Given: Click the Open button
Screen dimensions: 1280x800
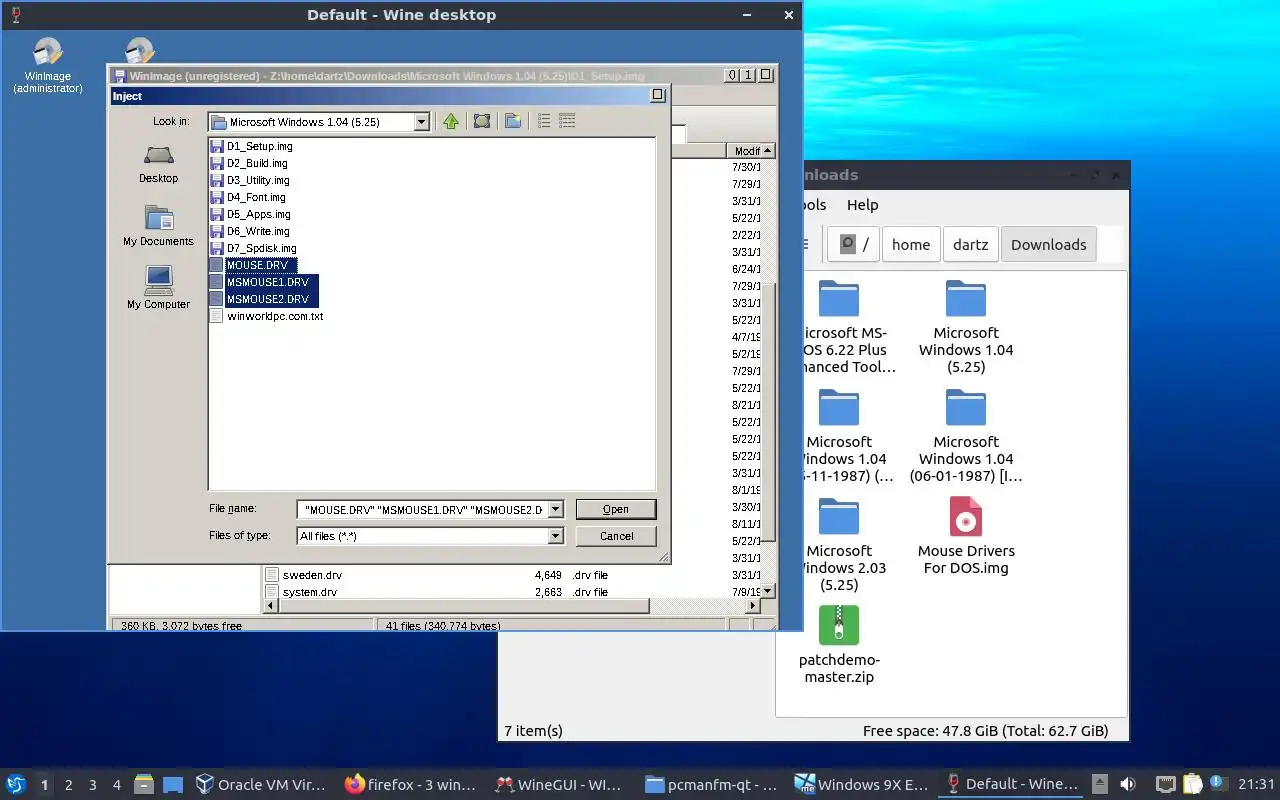Looking at the screenshot, I should (x=616, y=510).
